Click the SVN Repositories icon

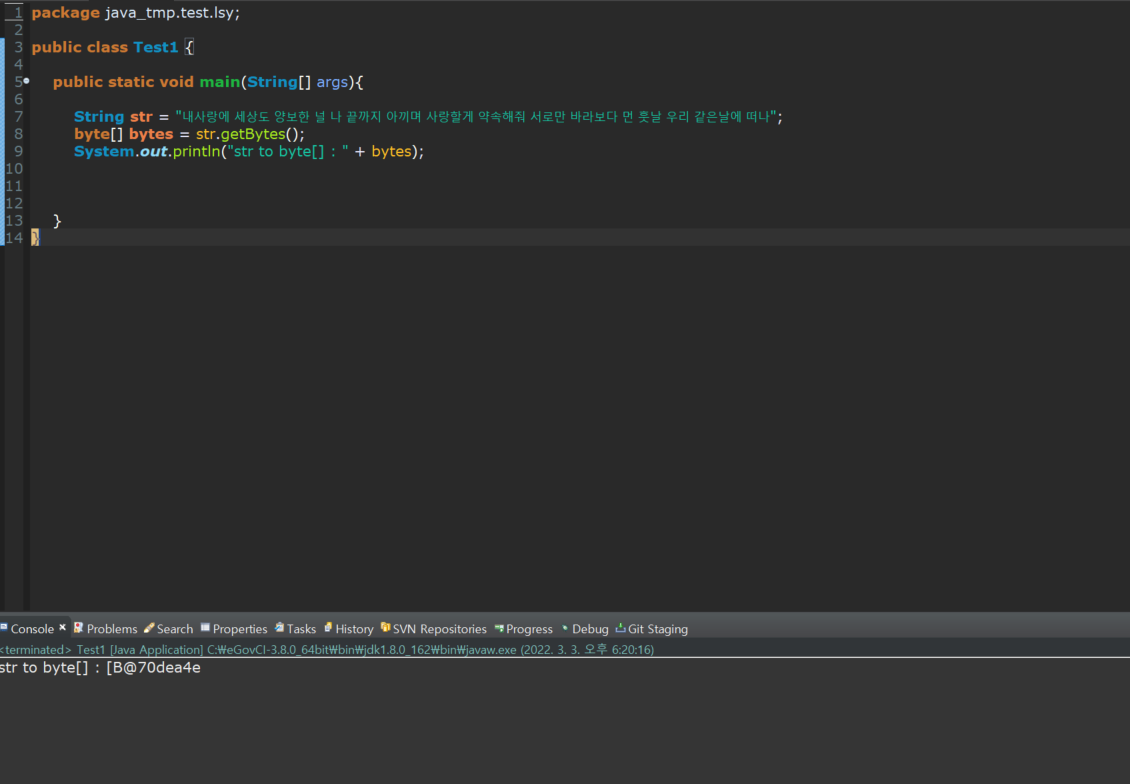pos(386,628)
